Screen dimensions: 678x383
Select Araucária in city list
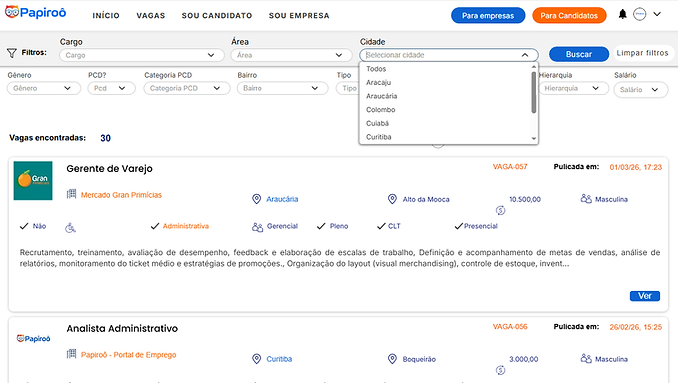(445, 96)
